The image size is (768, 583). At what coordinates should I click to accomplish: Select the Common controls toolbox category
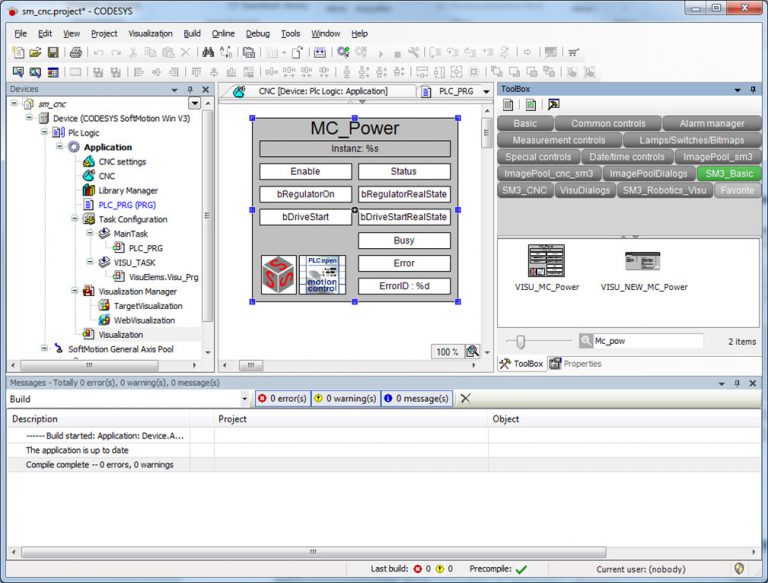608,123
